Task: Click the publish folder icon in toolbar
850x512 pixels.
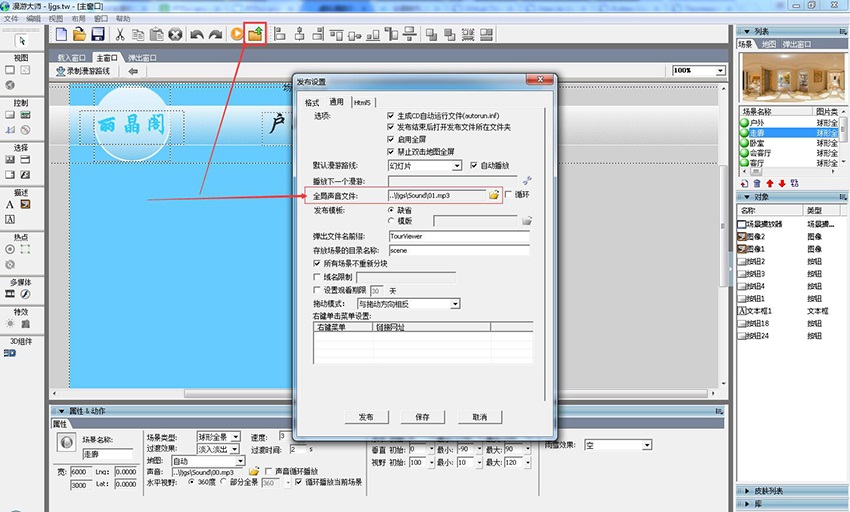Action: pyautogui.click(x=256, y=34)
